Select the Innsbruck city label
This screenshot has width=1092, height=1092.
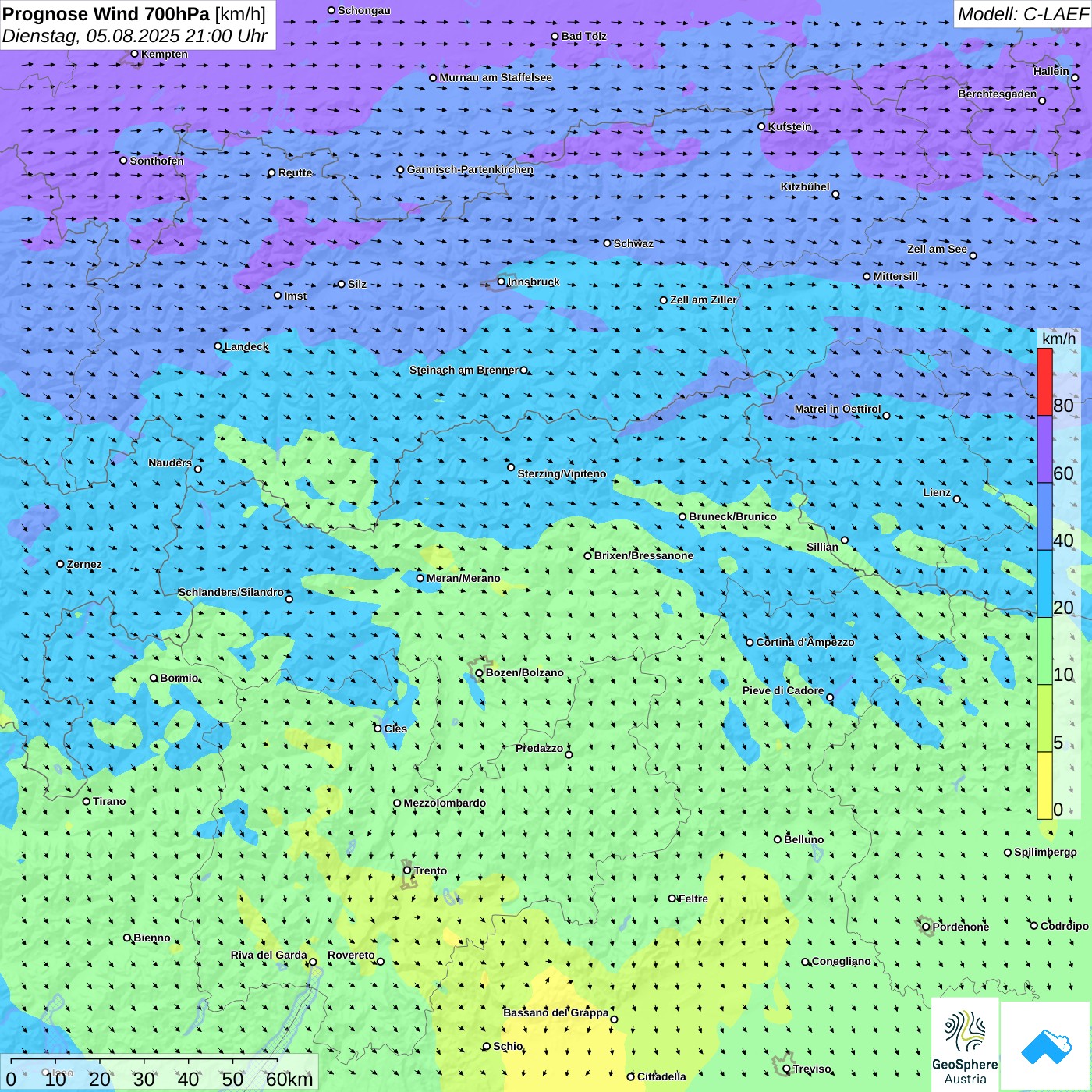pos(534,282)
